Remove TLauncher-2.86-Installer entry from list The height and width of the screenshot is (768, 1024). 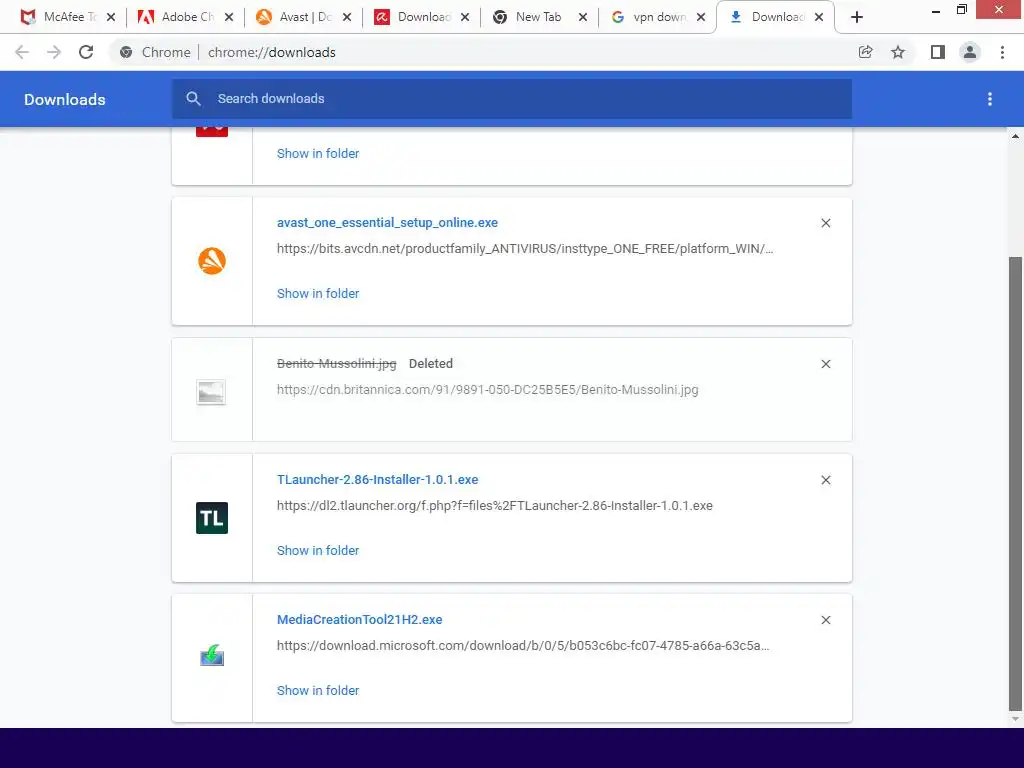click(x=825, y=481)
